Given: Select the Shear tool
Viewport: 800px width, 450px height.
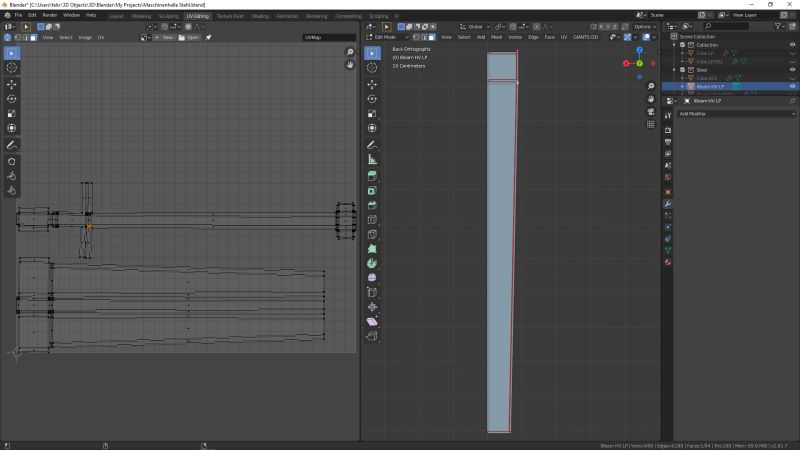Looking at the screenshot, I should tap(372, 321).
